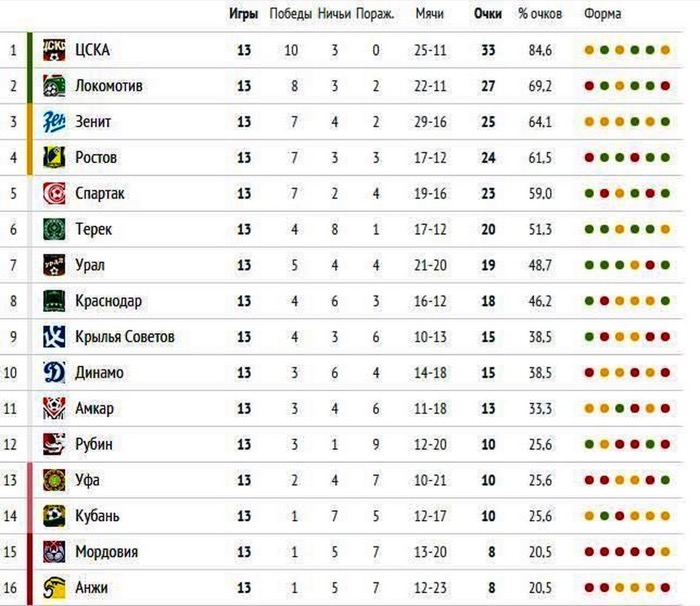Click the Kuban club logo
This screenshot has width=700, height=606.
(x=54, y=516)
